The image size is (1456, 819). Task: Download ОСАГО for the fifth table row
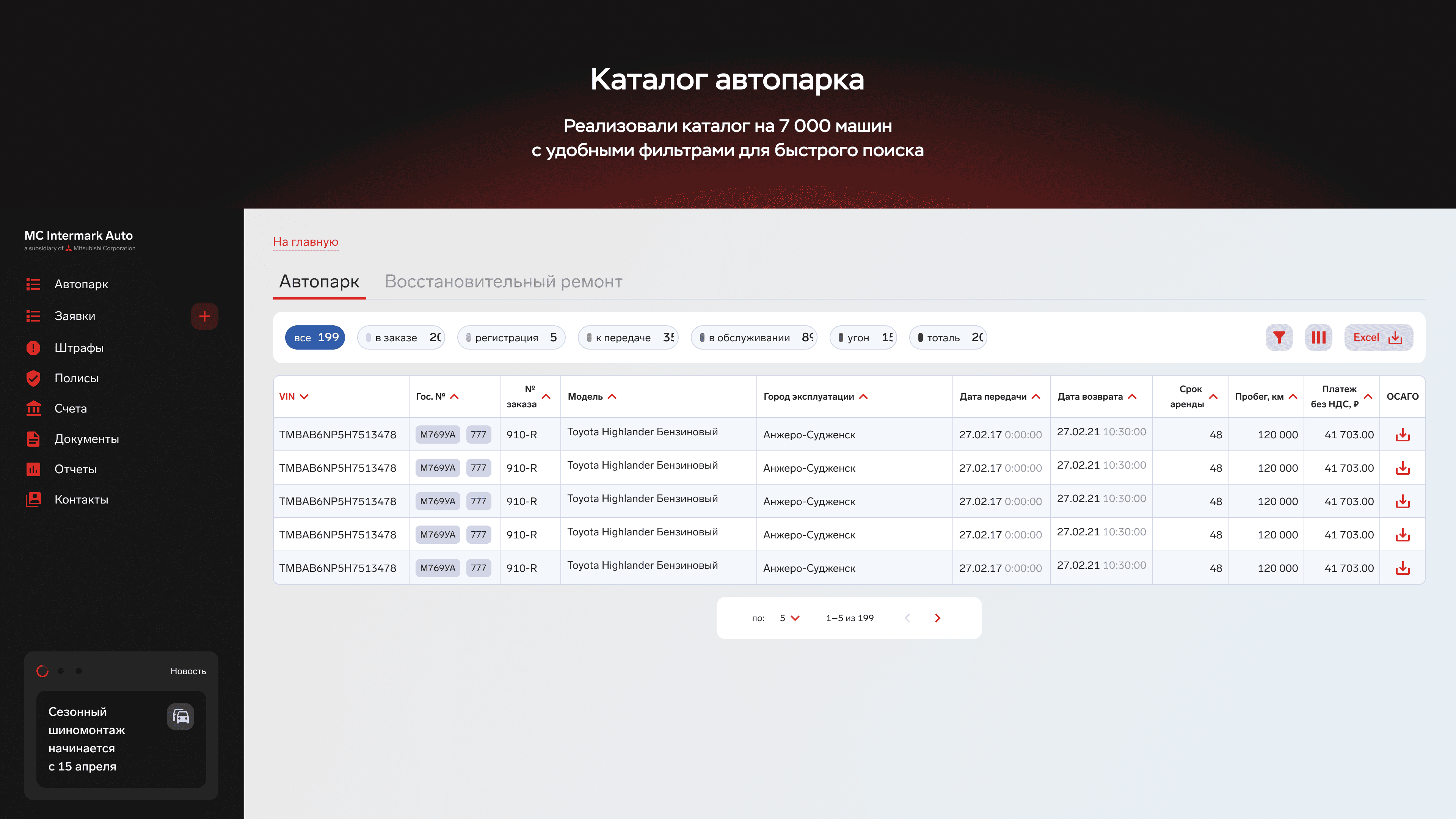[x=1403, y=568]
